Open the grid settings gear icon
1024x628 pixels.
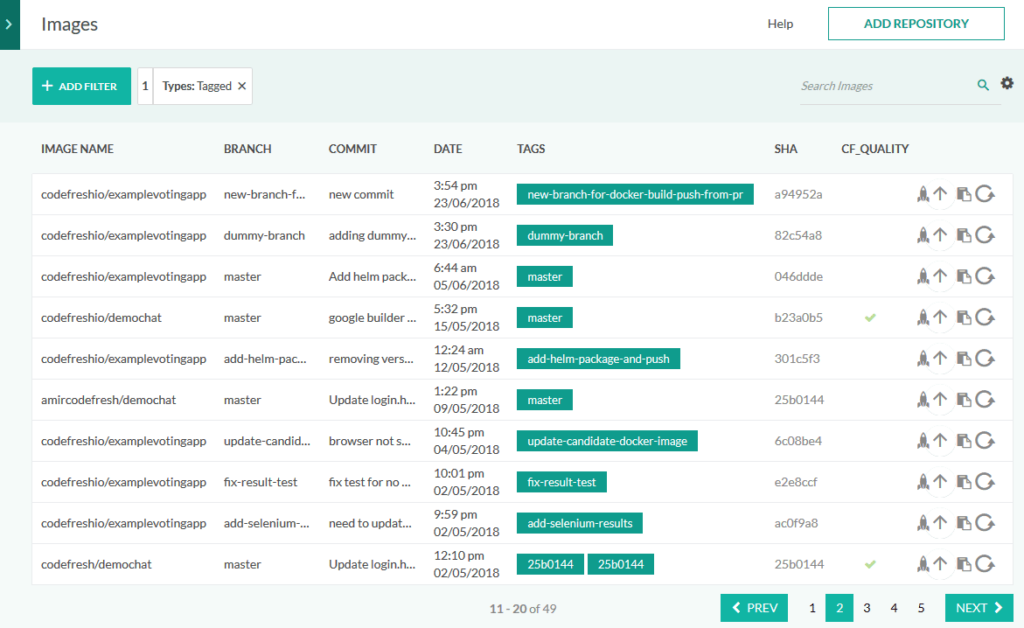1007,84
